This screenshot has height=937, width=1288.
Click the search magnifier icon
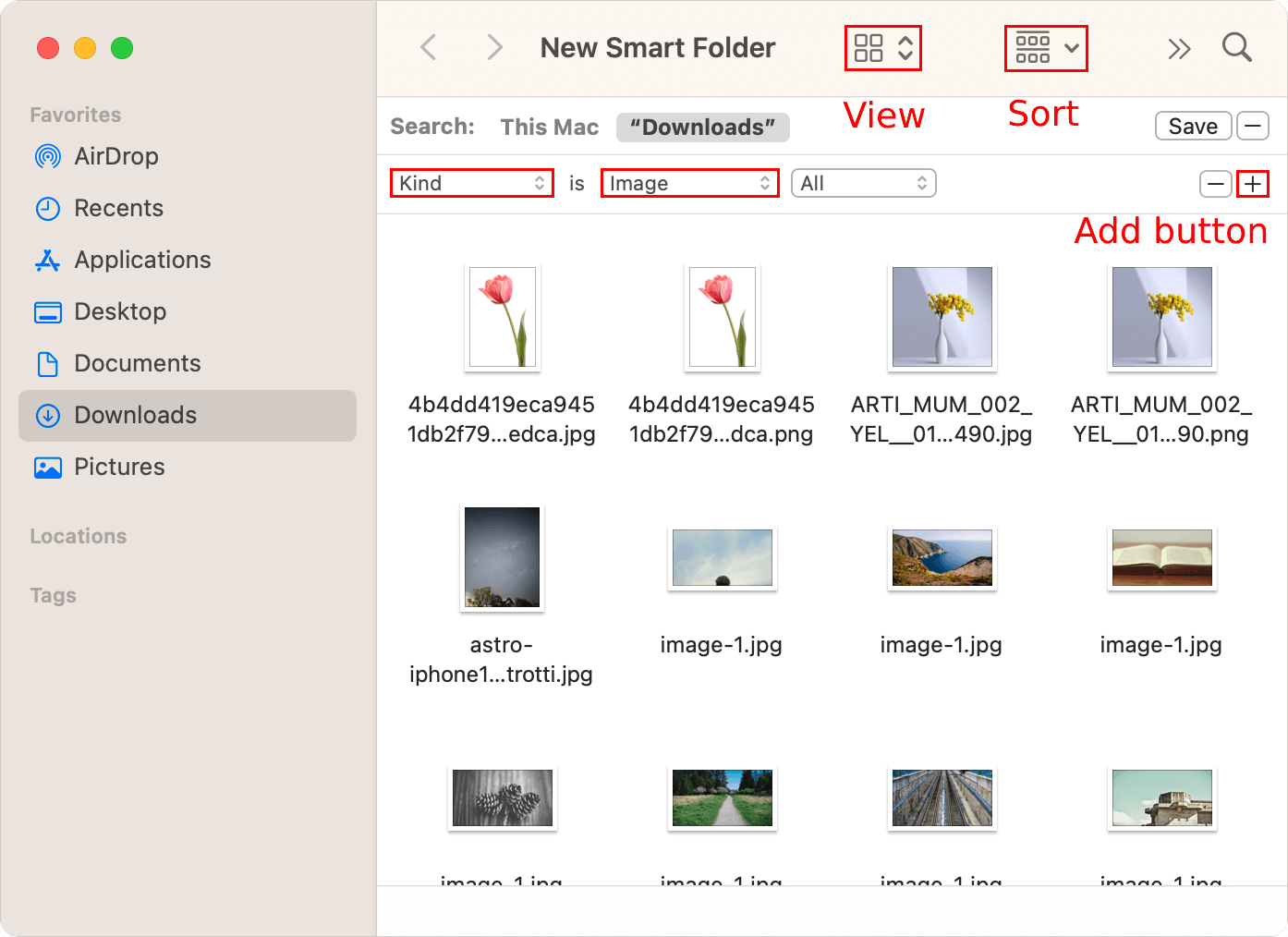tap(1236, 47)
